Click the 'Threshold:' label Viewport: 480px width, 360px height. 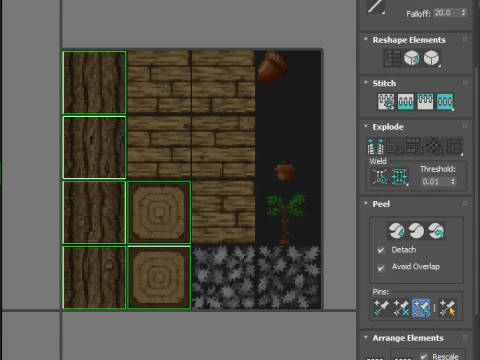[438, 169]
